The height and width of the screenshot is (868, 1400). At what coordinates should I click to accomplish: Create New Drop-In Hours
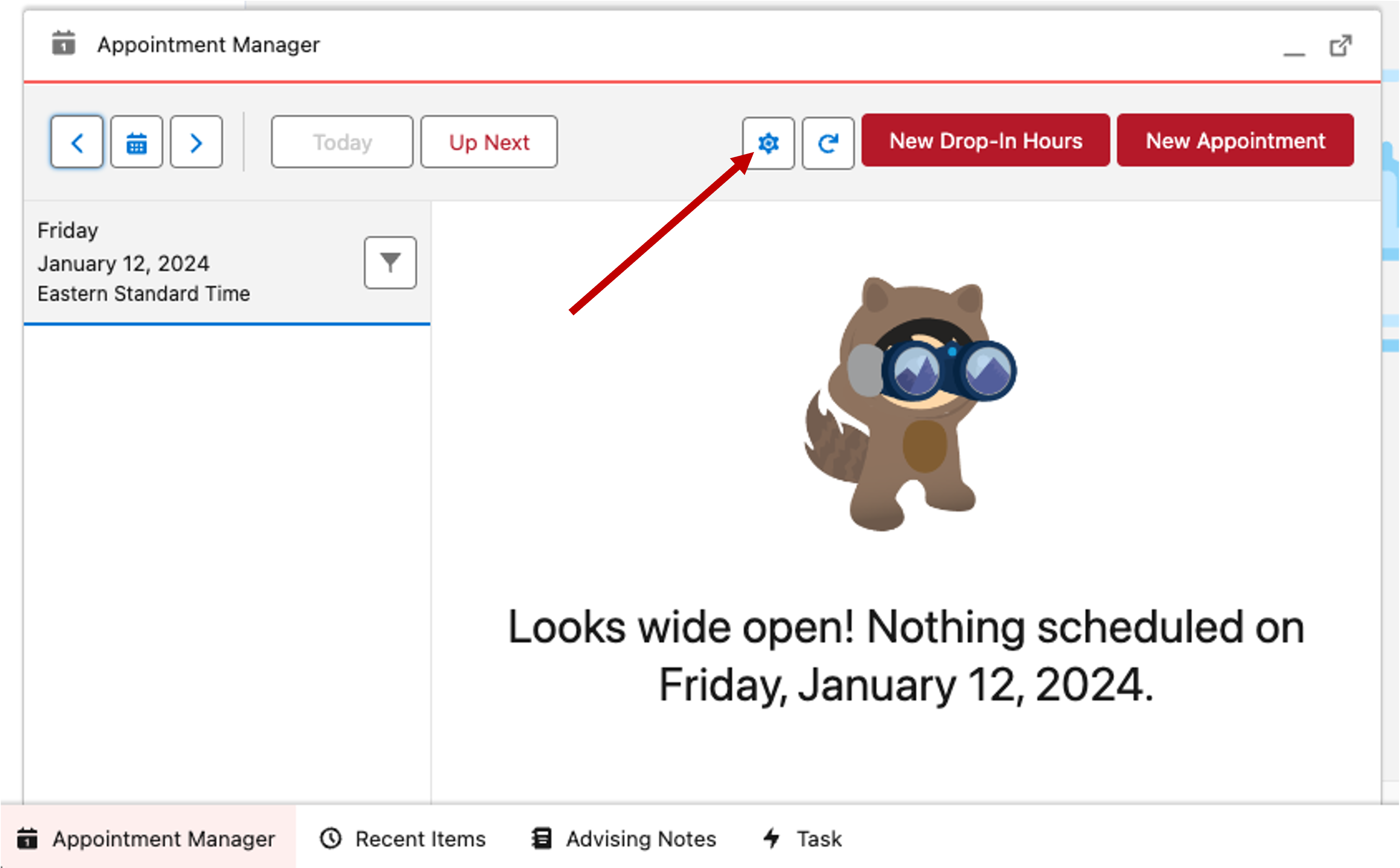[986, 141]
